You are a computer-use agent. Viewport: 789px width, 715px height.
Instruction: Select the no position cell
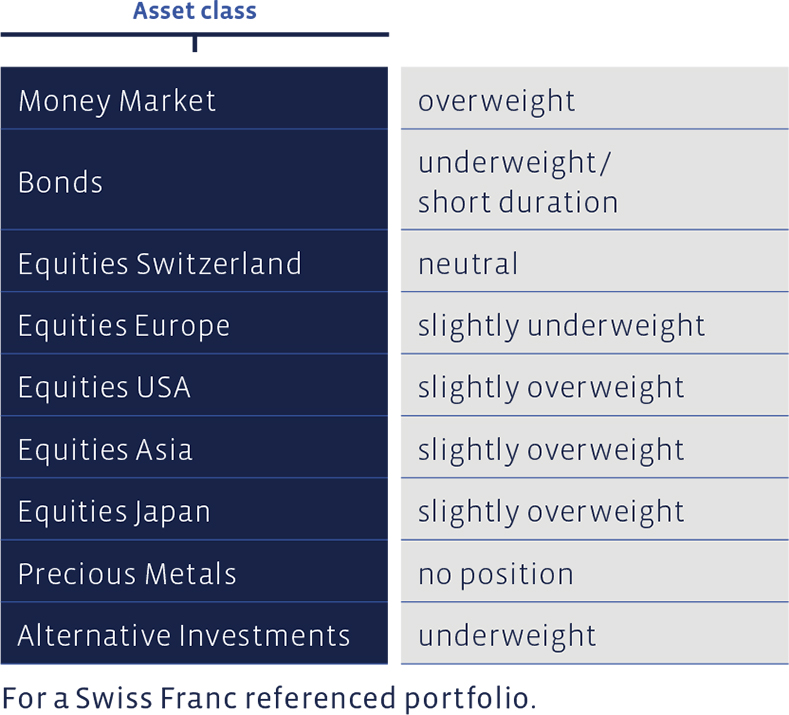pyautogui.click(x=595, y=571)
